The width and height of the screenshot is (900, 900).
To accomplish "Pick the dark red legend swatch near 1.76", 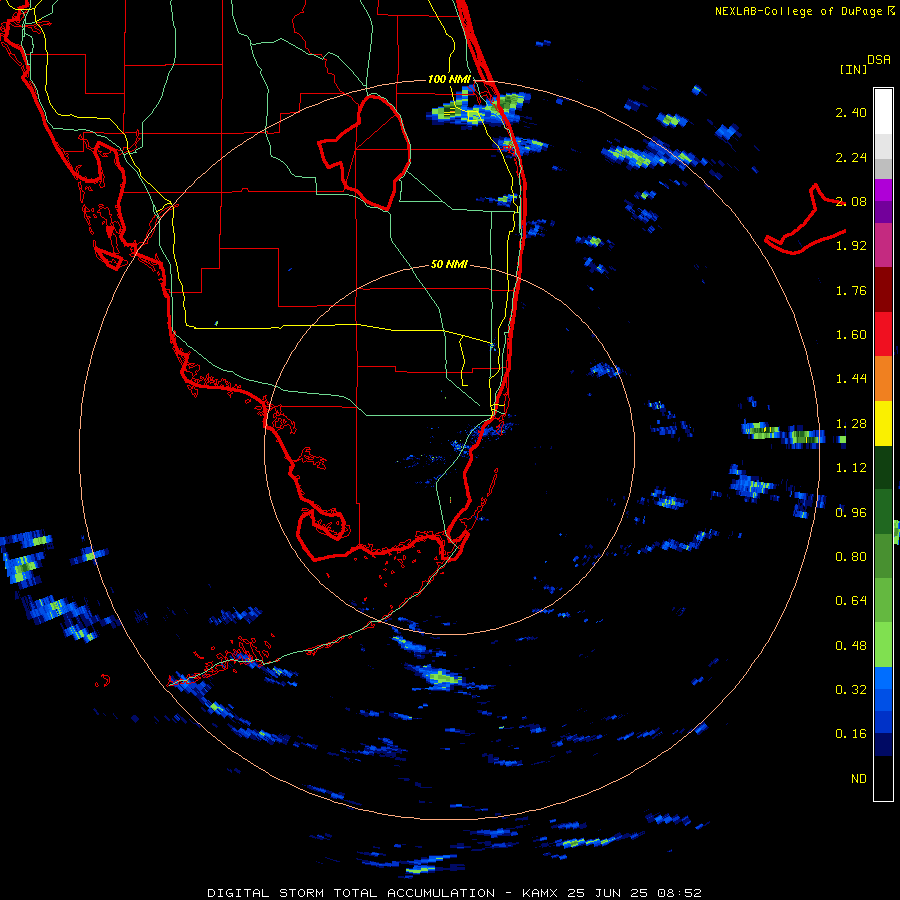I will click(883, 290).
